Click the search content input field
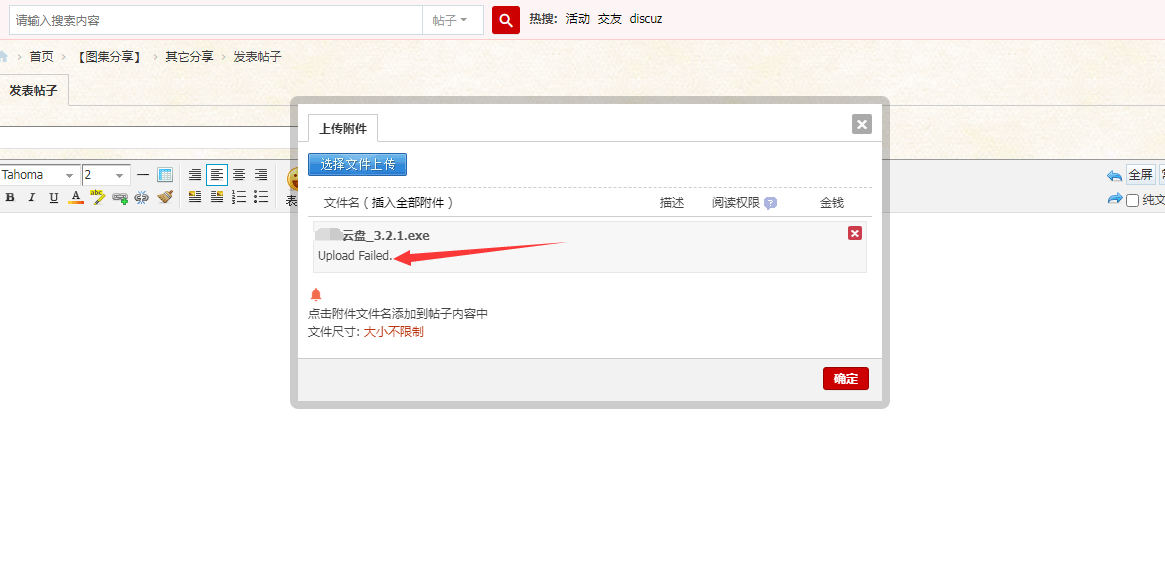This screenshot has height=563, width=1165. click(215, 20)
